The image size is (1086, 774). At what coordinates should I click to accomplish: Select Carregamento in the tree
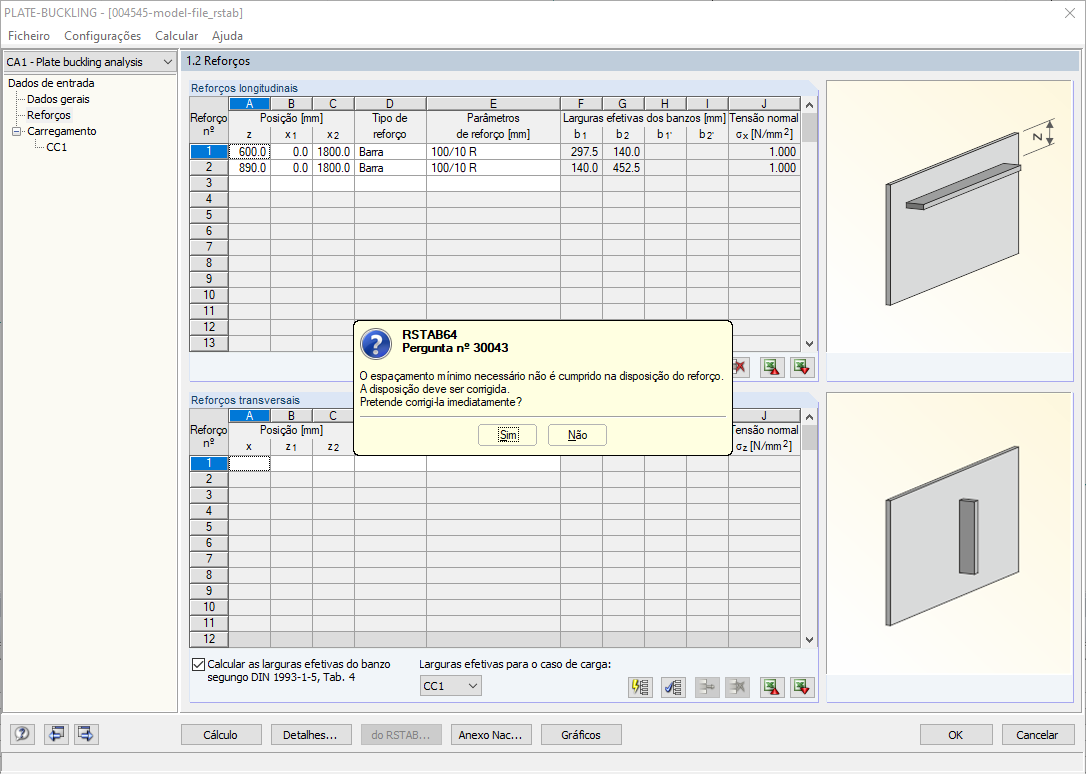[x=62, y=131]
